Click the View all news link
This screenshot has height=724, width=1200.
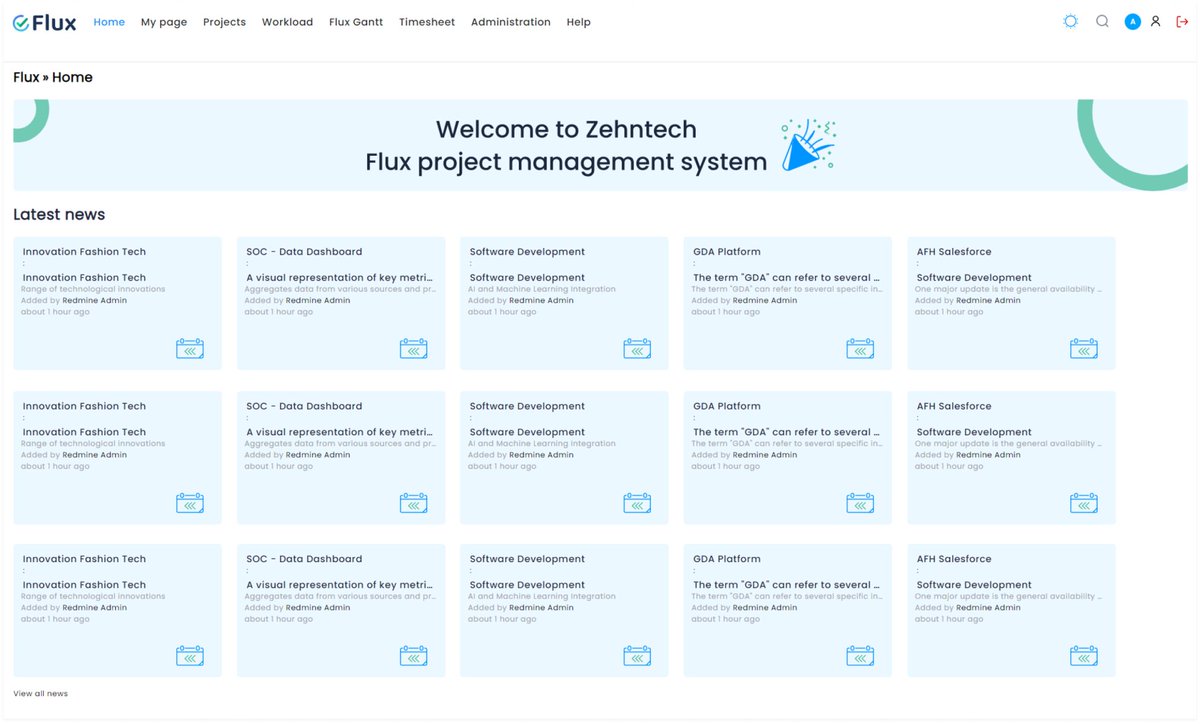click(x=41, y=693)
